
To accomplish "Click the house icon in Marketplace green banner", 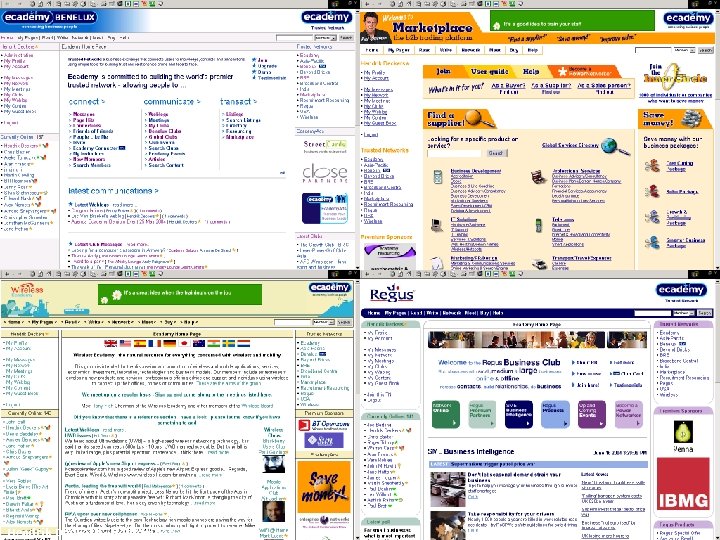I will (496, 26).
